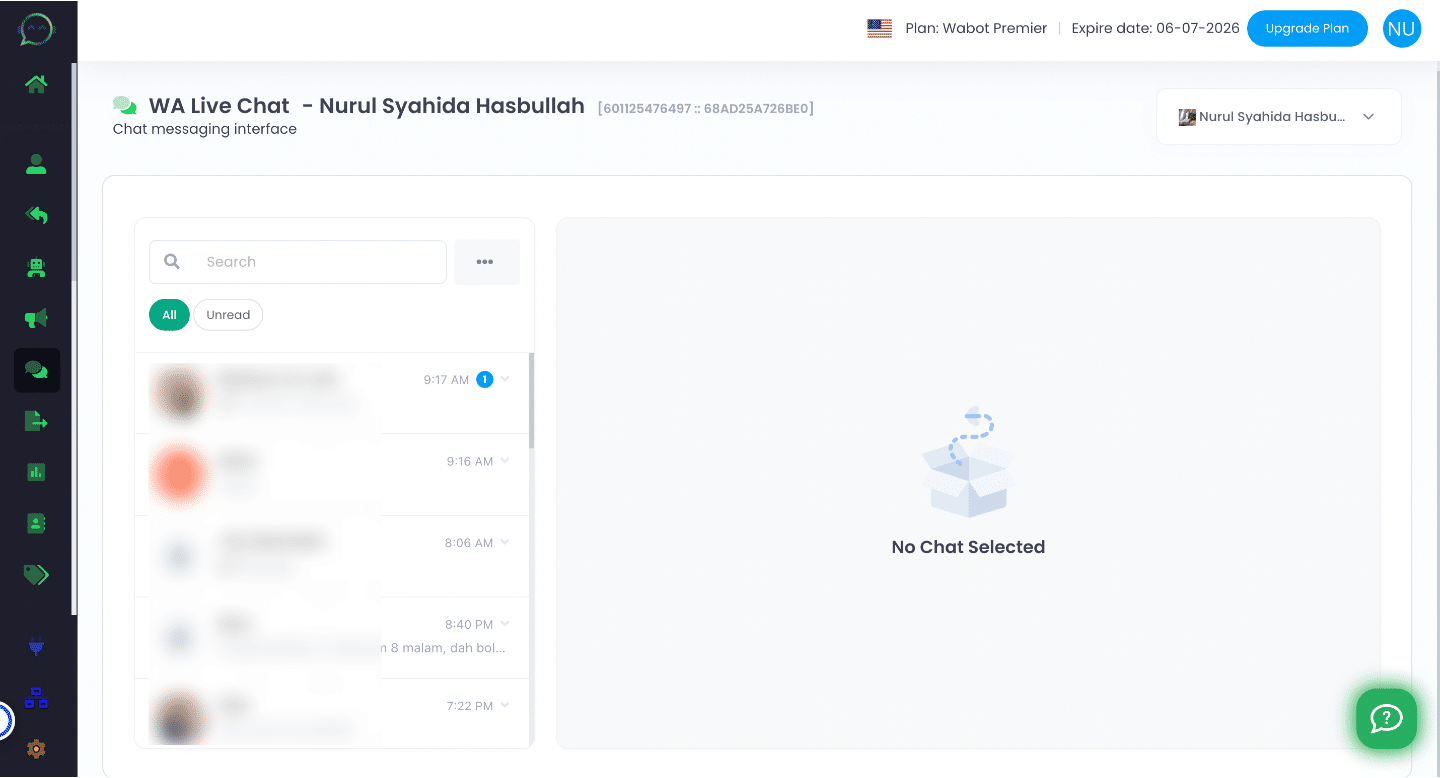1440x778 pixels.
Task: Open the broadcast megaphone icon in sidebar
Action: tap(36, 318)
